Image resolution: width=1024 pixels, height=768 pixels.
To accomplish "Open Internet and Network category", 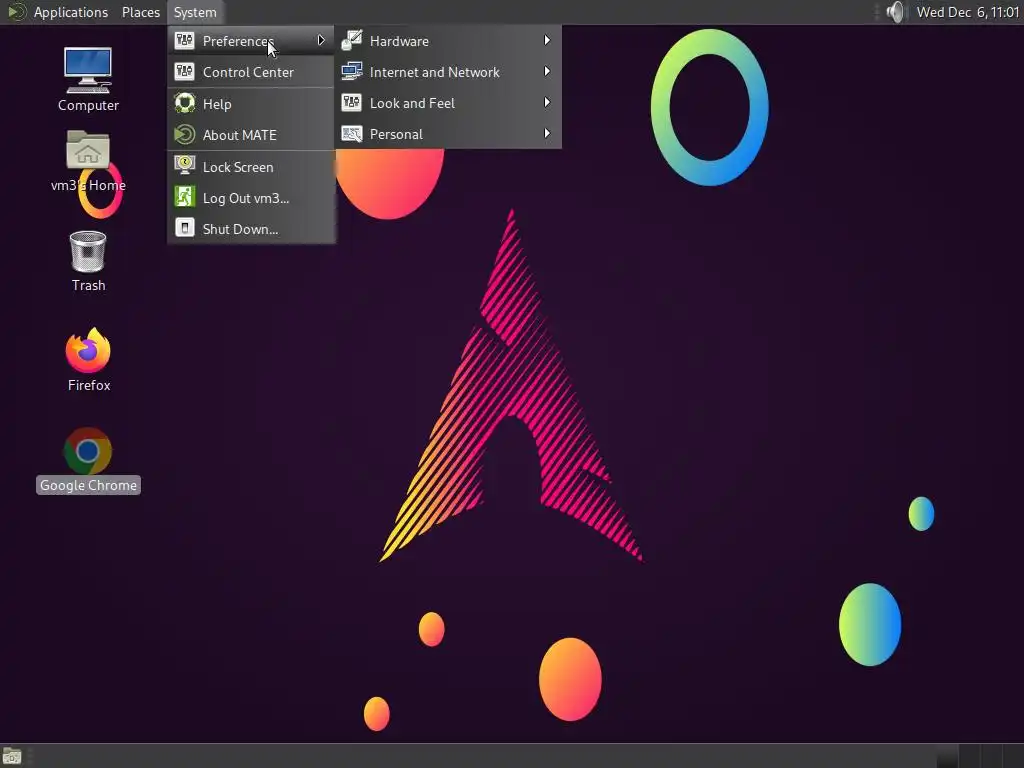I will point(448,72).
